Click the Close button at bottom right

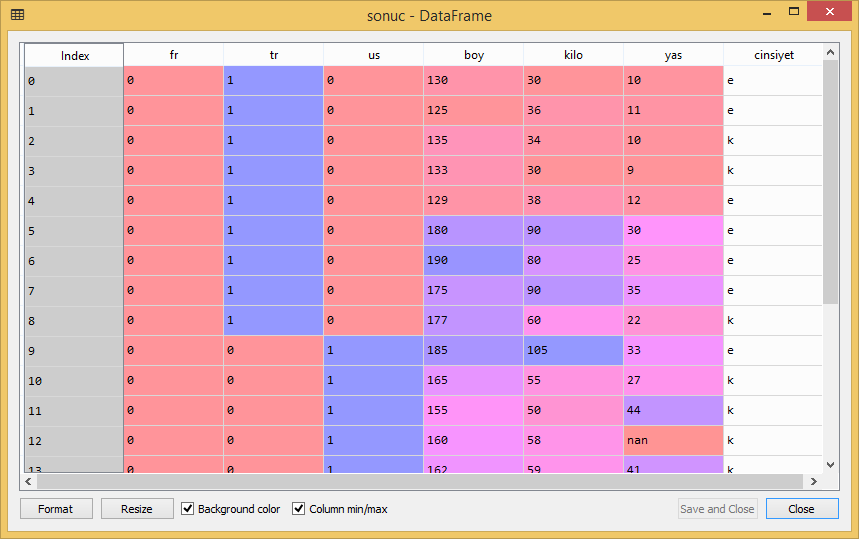pyautogui.click(x=802, y=509)
